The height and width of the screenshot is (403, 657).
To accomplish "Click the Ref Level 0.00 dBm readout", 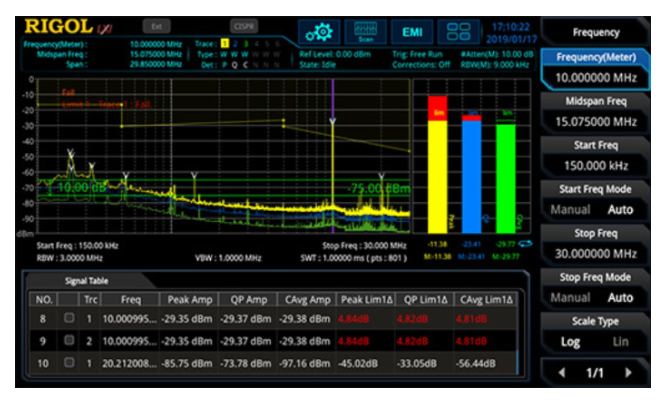I will [335, 54].
